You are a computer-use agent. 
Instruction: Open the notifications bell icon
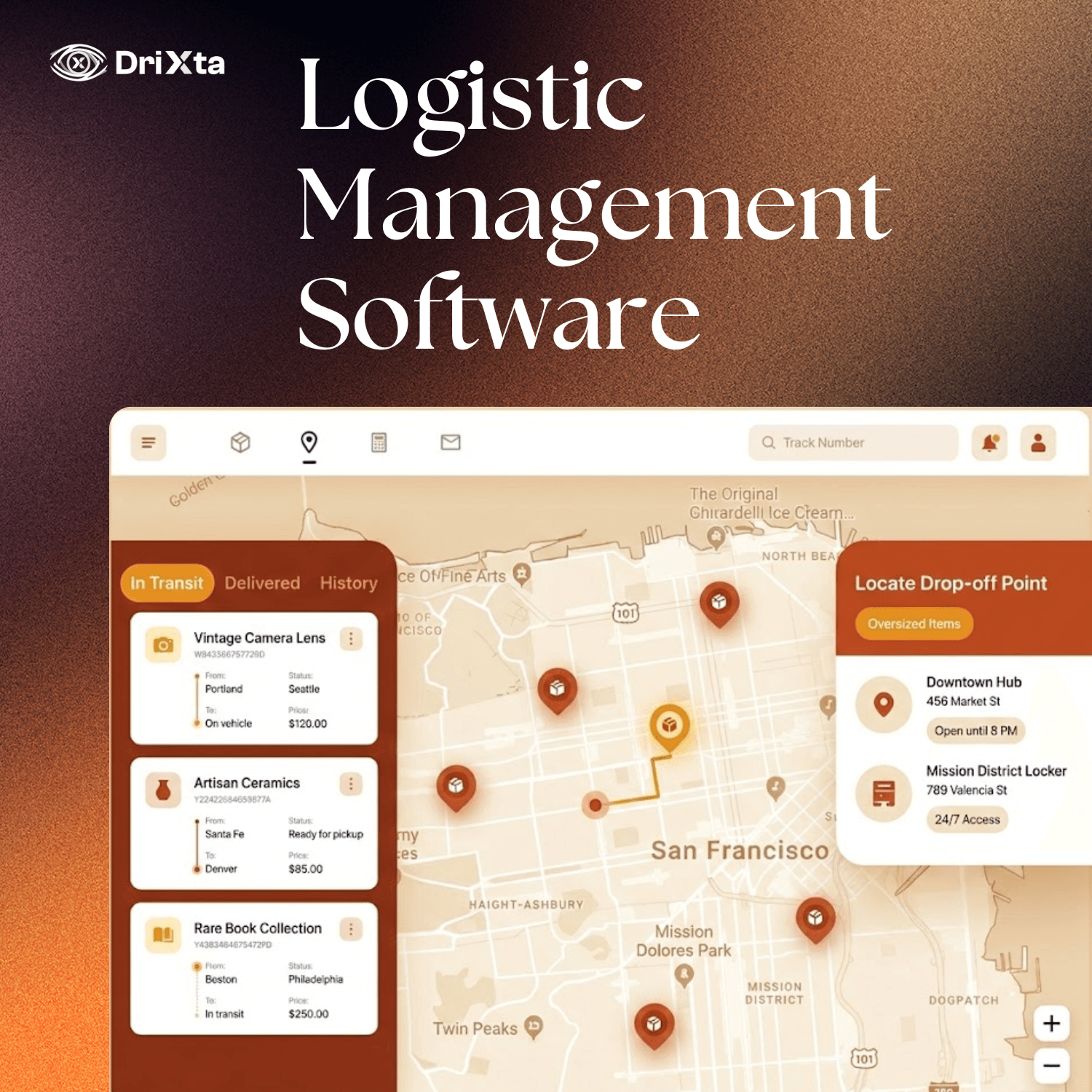pyautogui.click(x=989, y=443)
